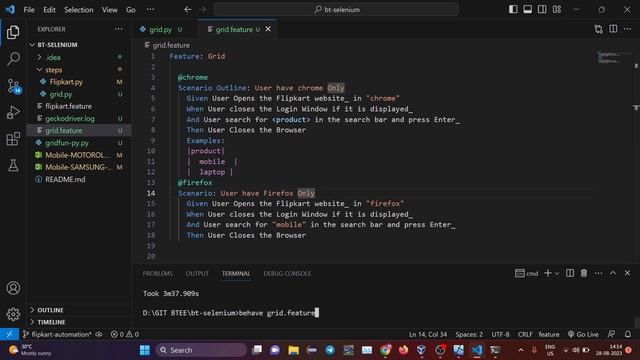Open the Accounts menu icon
This screenshot has width=640, height=360.
[x=13, y=288]
